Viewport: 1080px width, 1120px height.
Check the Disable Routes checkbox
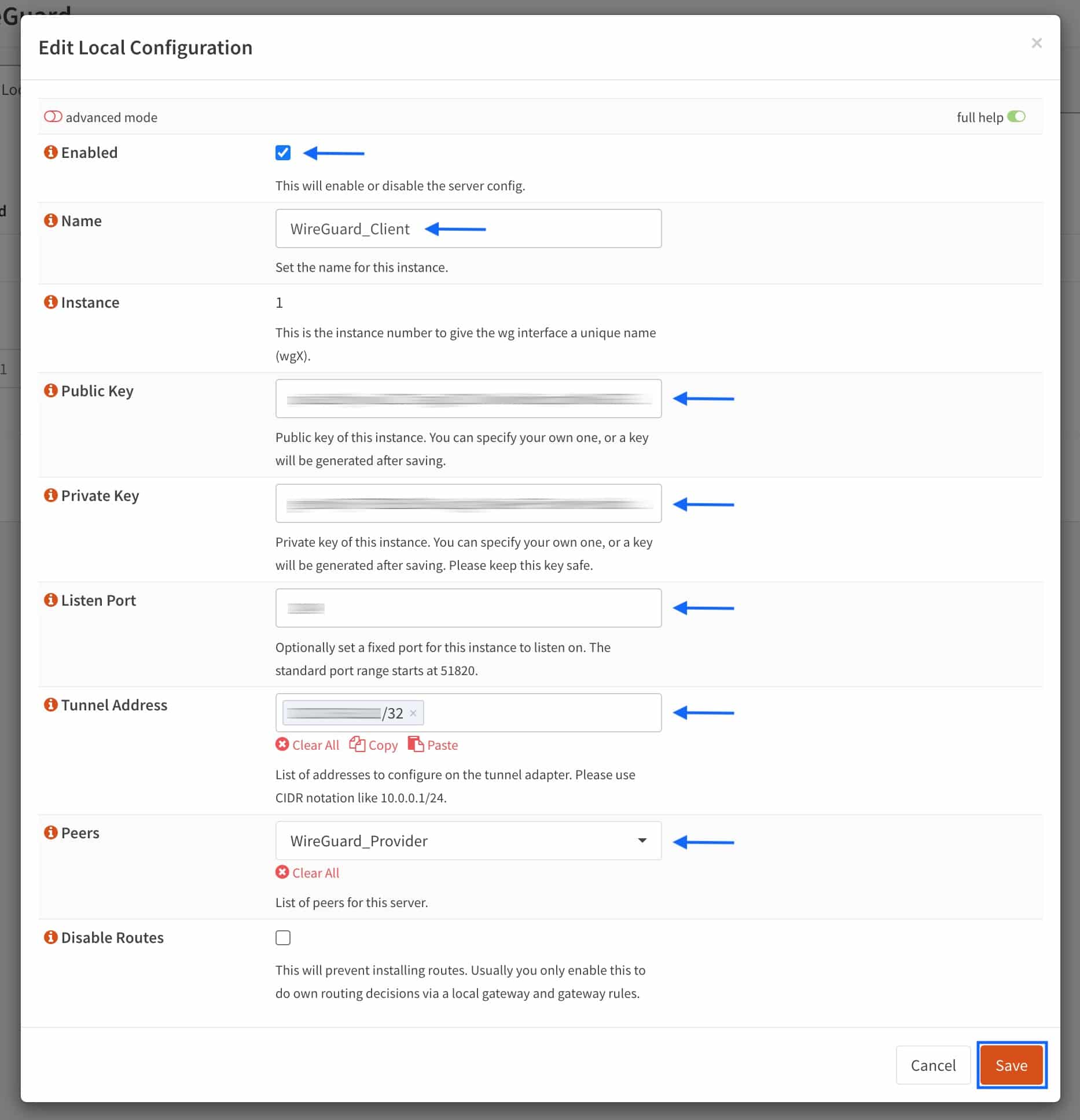[x=283, y=938]
